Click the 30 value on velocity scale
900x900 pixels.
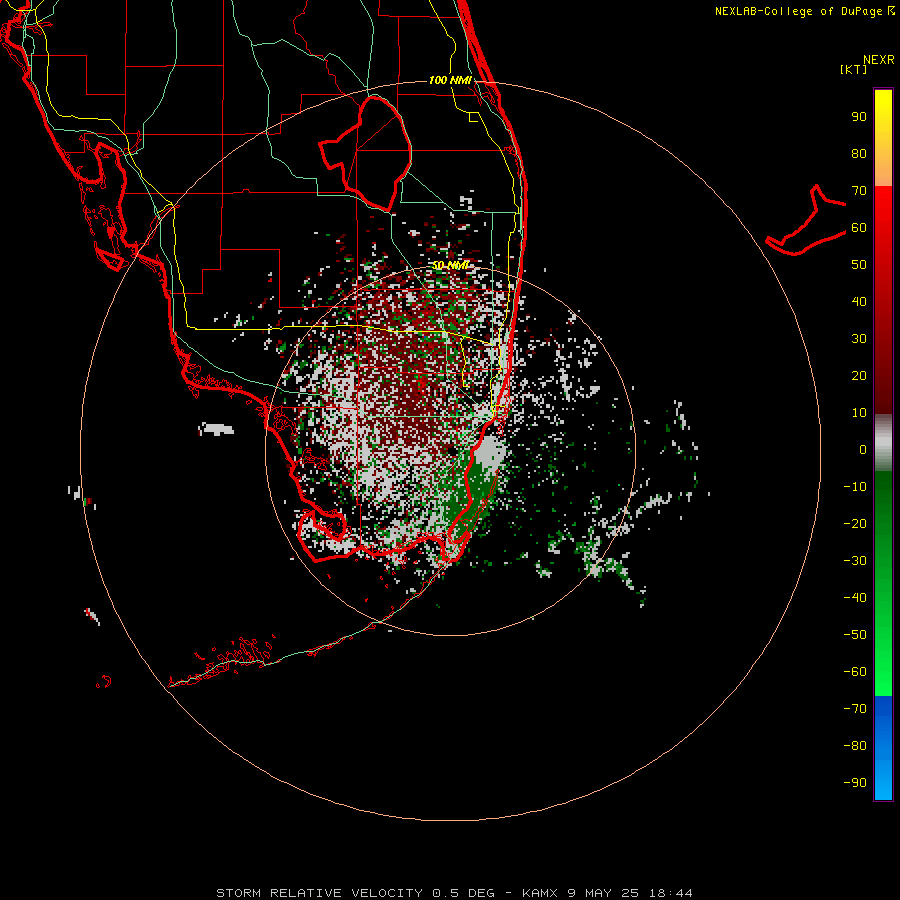click(859, 339)
